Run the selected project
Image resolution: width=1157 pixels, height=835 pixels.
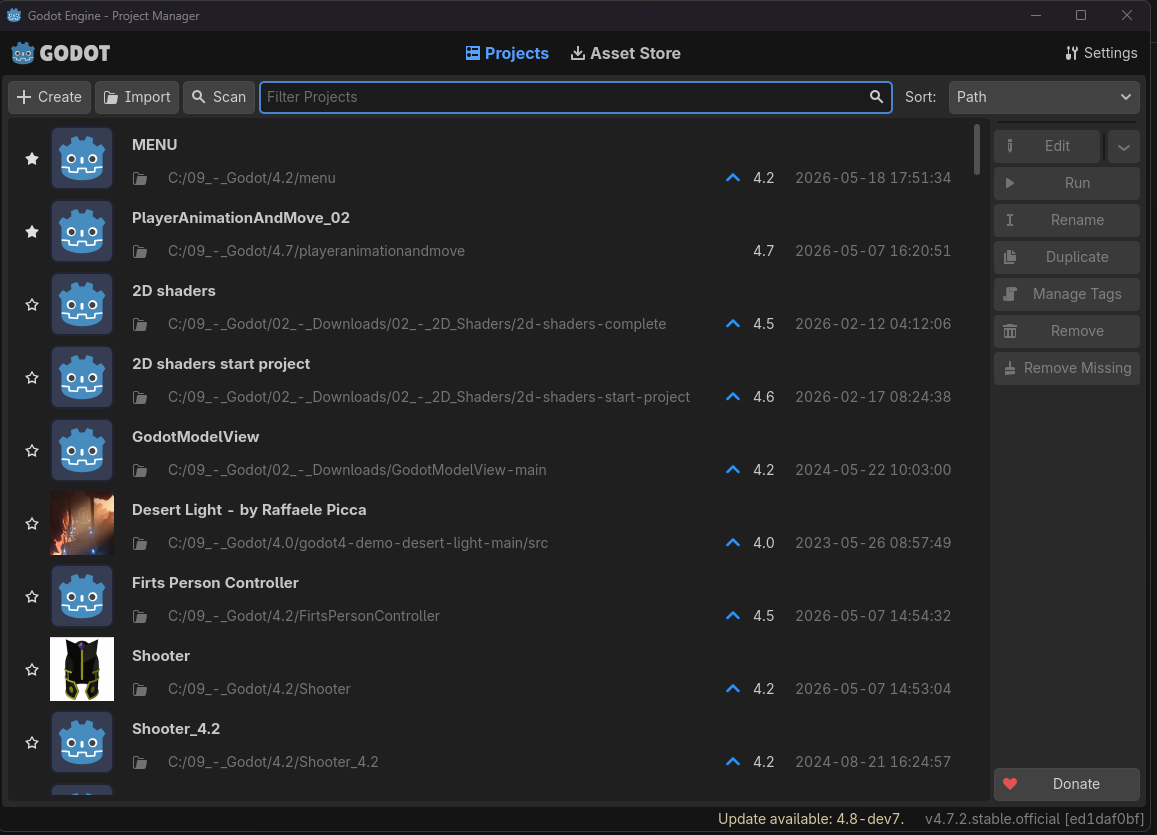pyautogui.click(x=1067, y=183)
